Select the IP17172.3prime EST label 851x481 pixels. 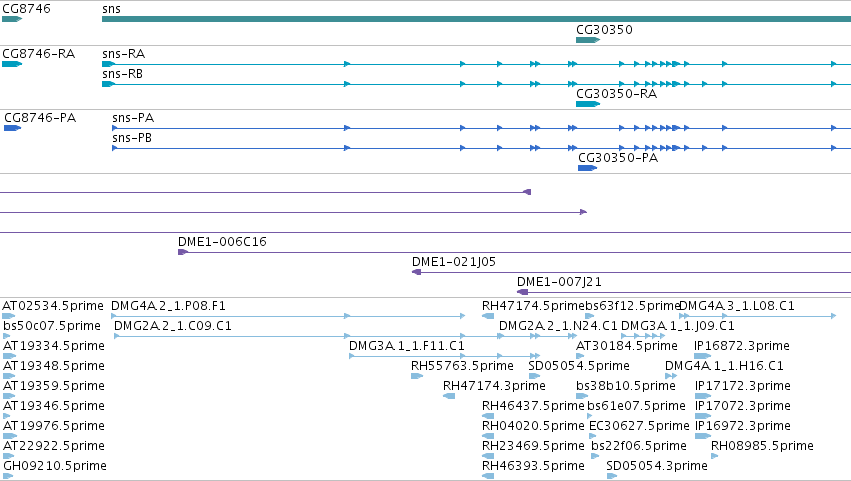point(742,386)
